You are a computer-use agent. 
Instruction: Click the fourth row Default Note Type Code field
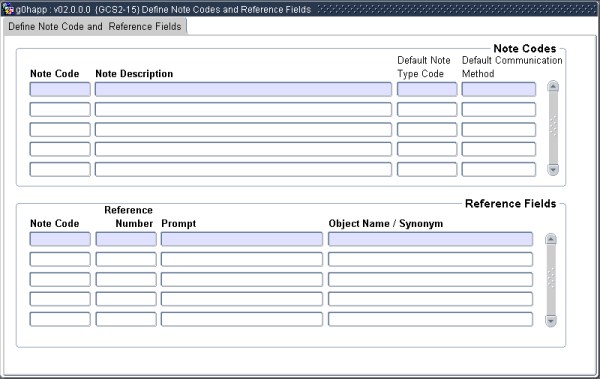427,149
